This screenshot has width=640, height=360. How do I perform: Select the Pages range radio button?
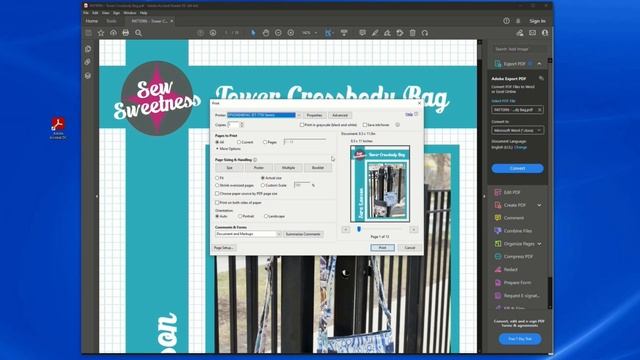[x=265, y=142]
